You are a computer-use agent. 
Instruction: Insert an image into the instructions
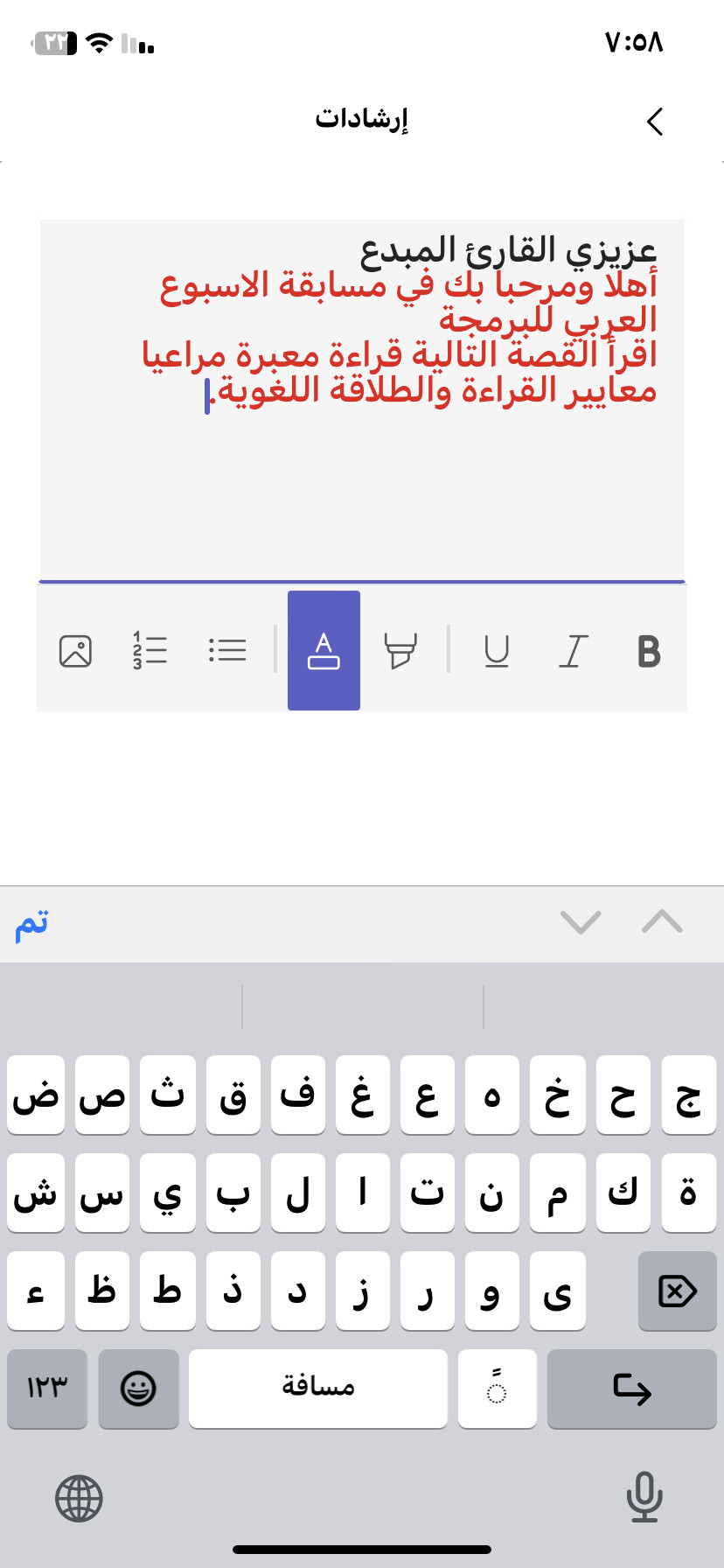(75, 651)
